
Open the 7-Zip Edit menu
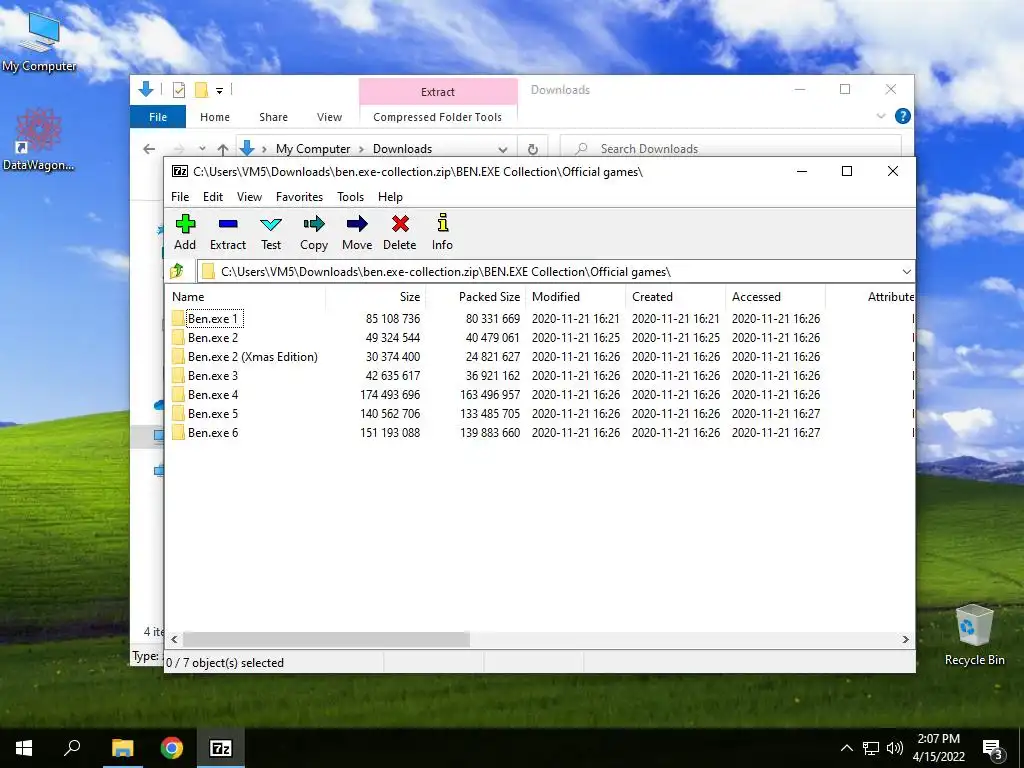(213, 197)
